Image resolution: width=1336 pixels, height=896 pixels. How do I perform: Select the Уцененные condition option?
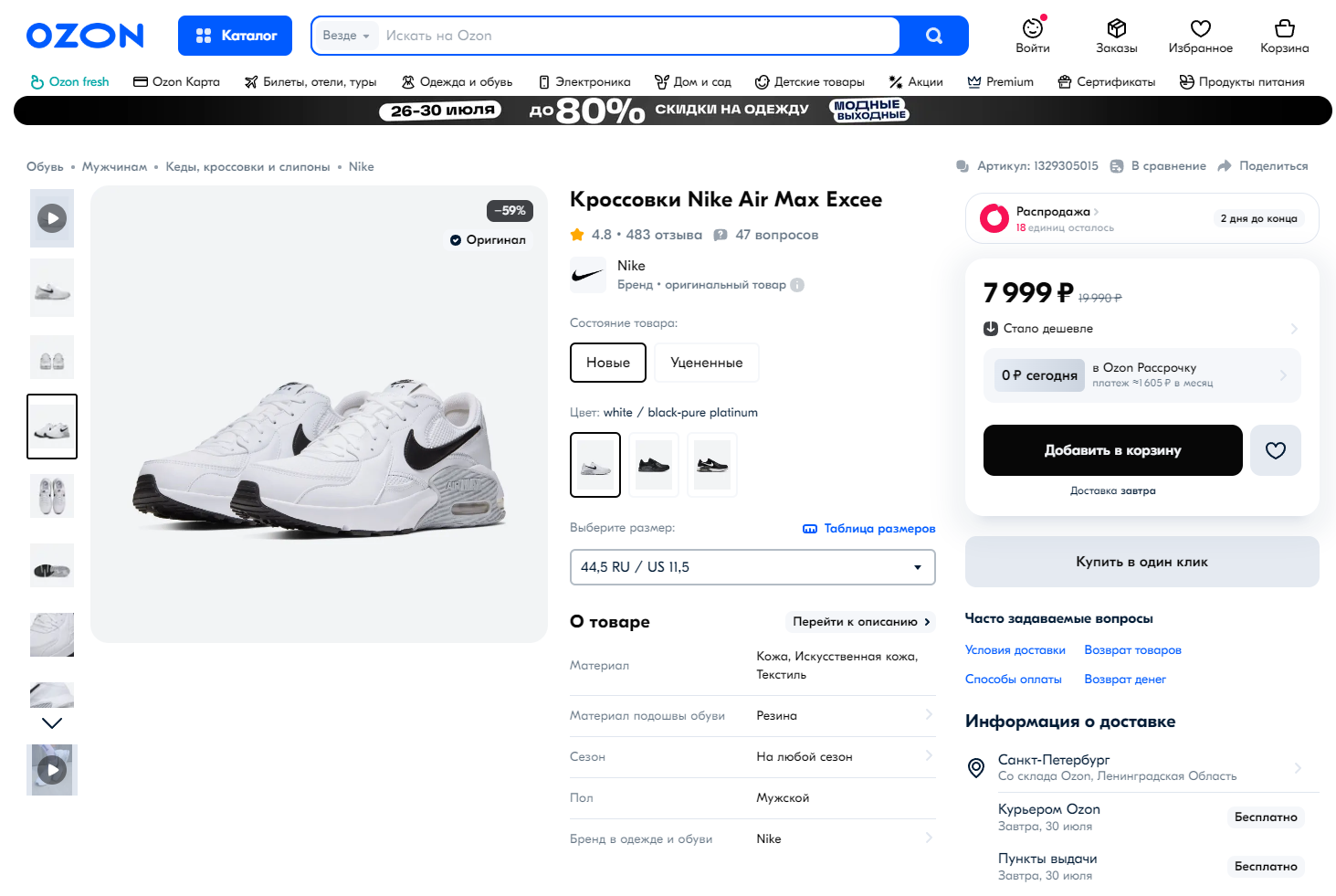pos(706,363)
